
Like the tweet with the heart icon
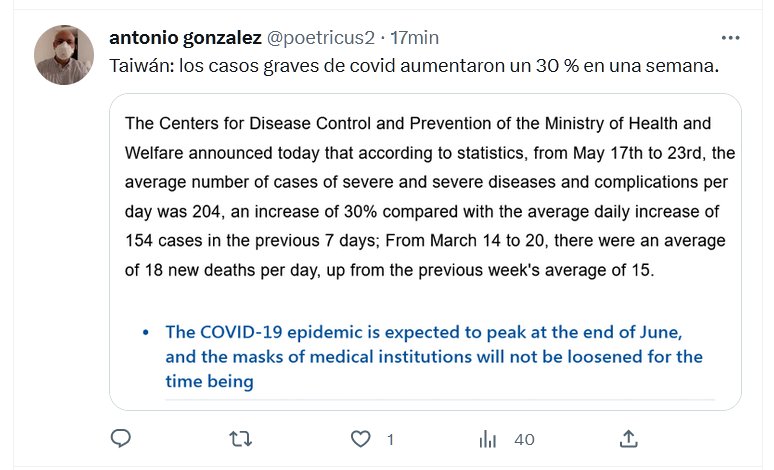pos(361,439)
